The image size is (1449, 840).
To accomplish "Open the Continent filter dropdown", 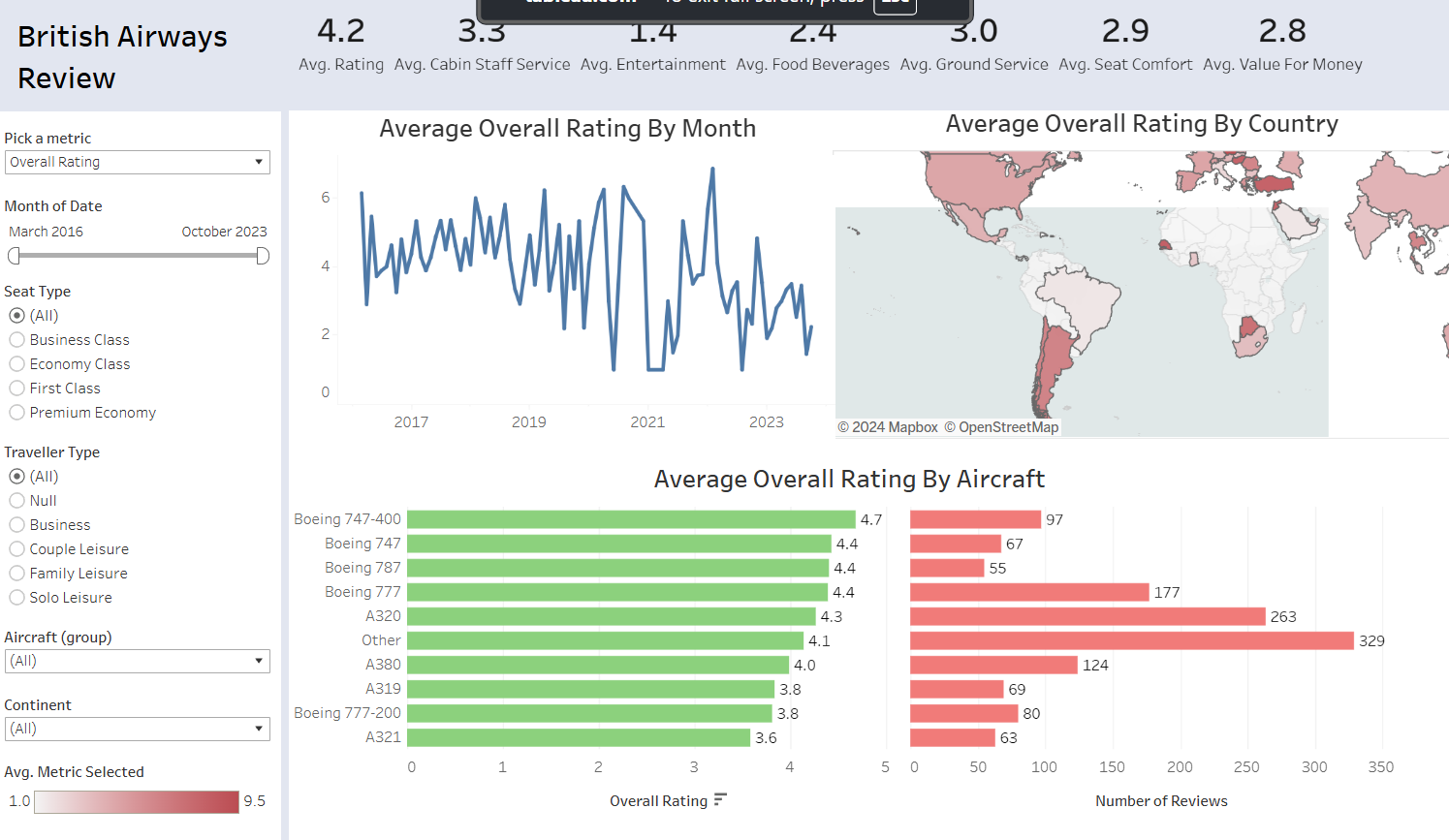I will tap(137, 730).
